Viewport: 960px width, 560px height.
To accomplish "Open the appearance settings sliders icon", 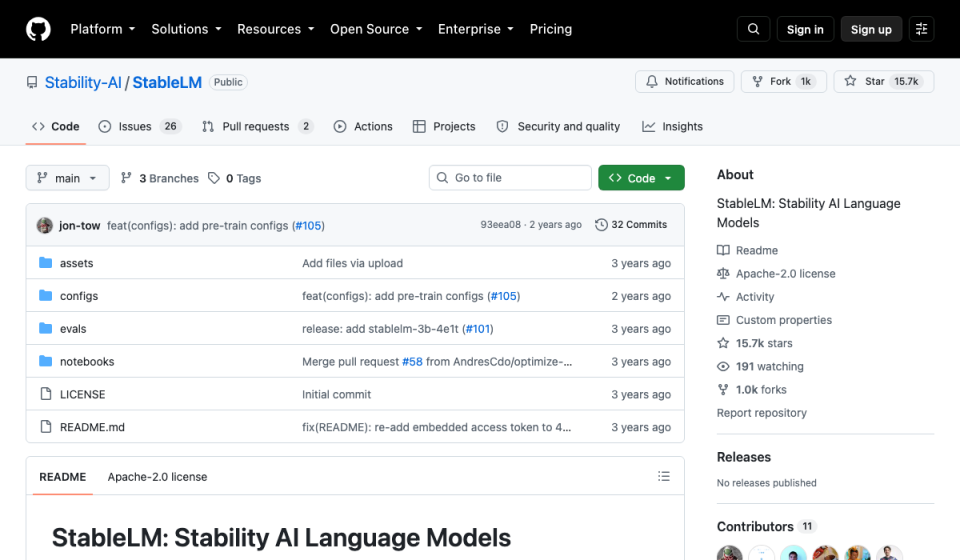I will coord(921,29).
